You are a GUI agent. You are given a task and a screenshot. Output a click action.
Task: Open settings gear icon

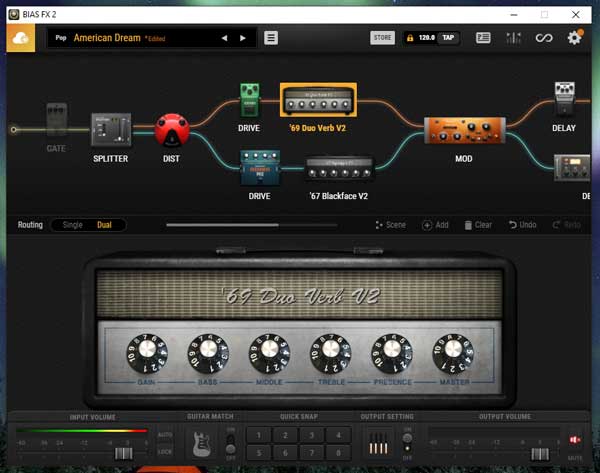(574, 38)
